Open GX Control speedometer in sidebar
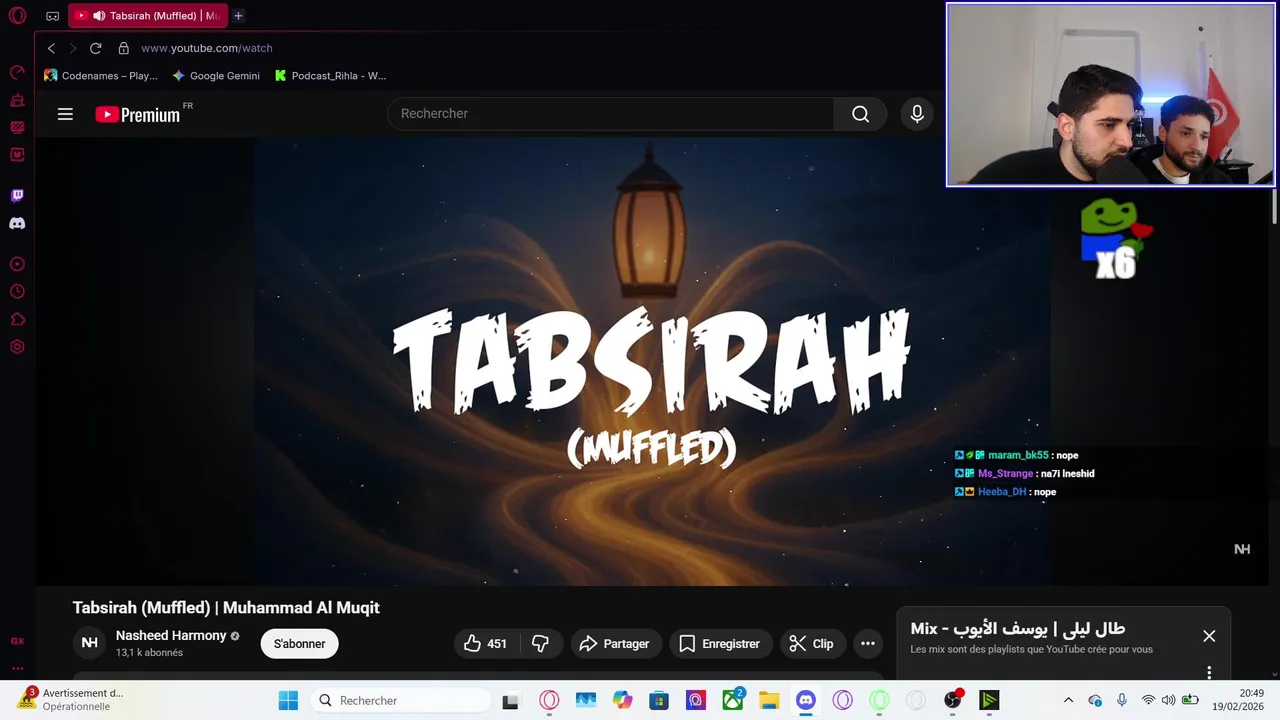Image resolution: width=1280 pixels, height=720 pixels. coord(17,72)
